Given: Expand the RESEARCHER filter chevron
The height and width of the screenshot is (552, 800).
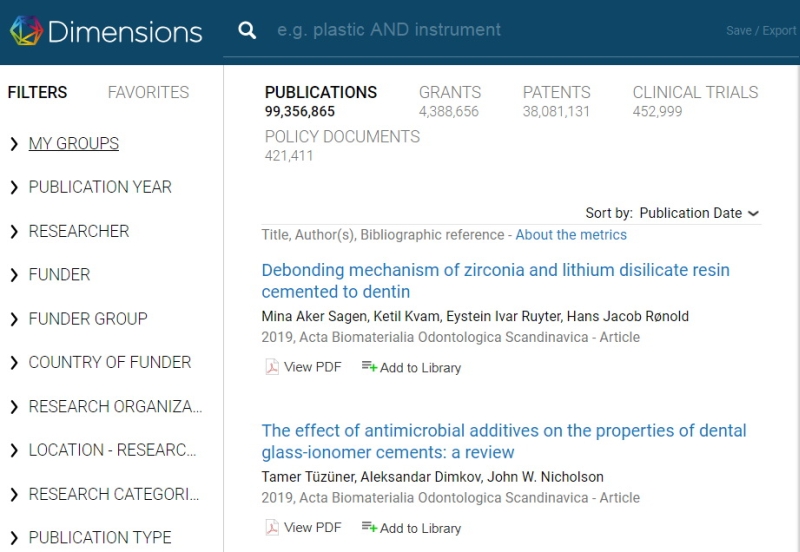Looking at the screenshot, I should [x=14, y=232].
